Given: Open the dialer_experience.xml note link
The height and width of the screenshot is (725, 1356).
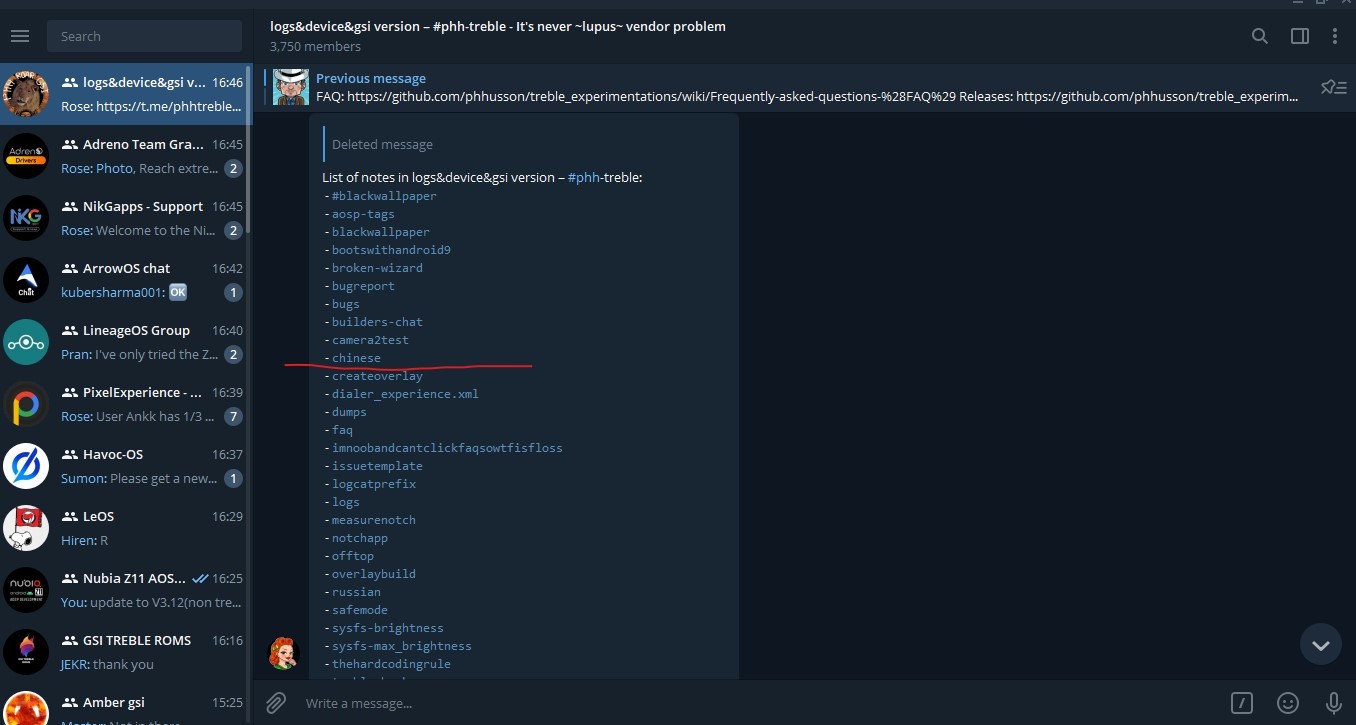Looking at the screenshot, I should click(405, 394).
